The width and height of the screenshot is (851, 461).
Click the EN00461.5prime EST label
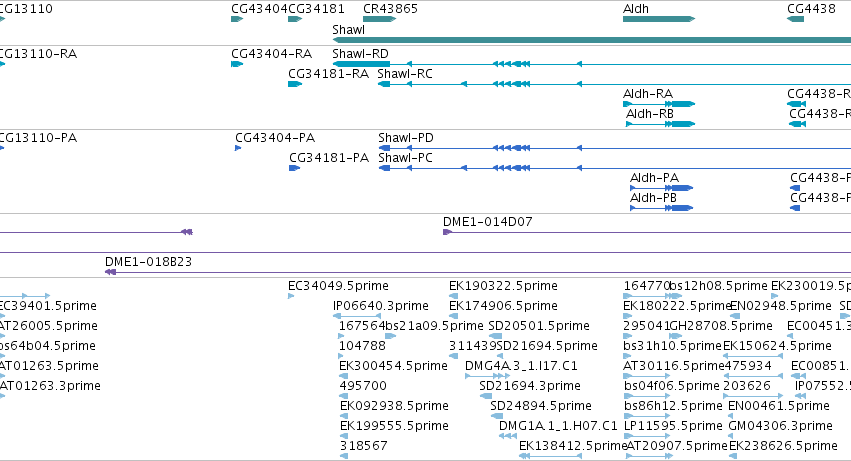click(x=779, y=407)
